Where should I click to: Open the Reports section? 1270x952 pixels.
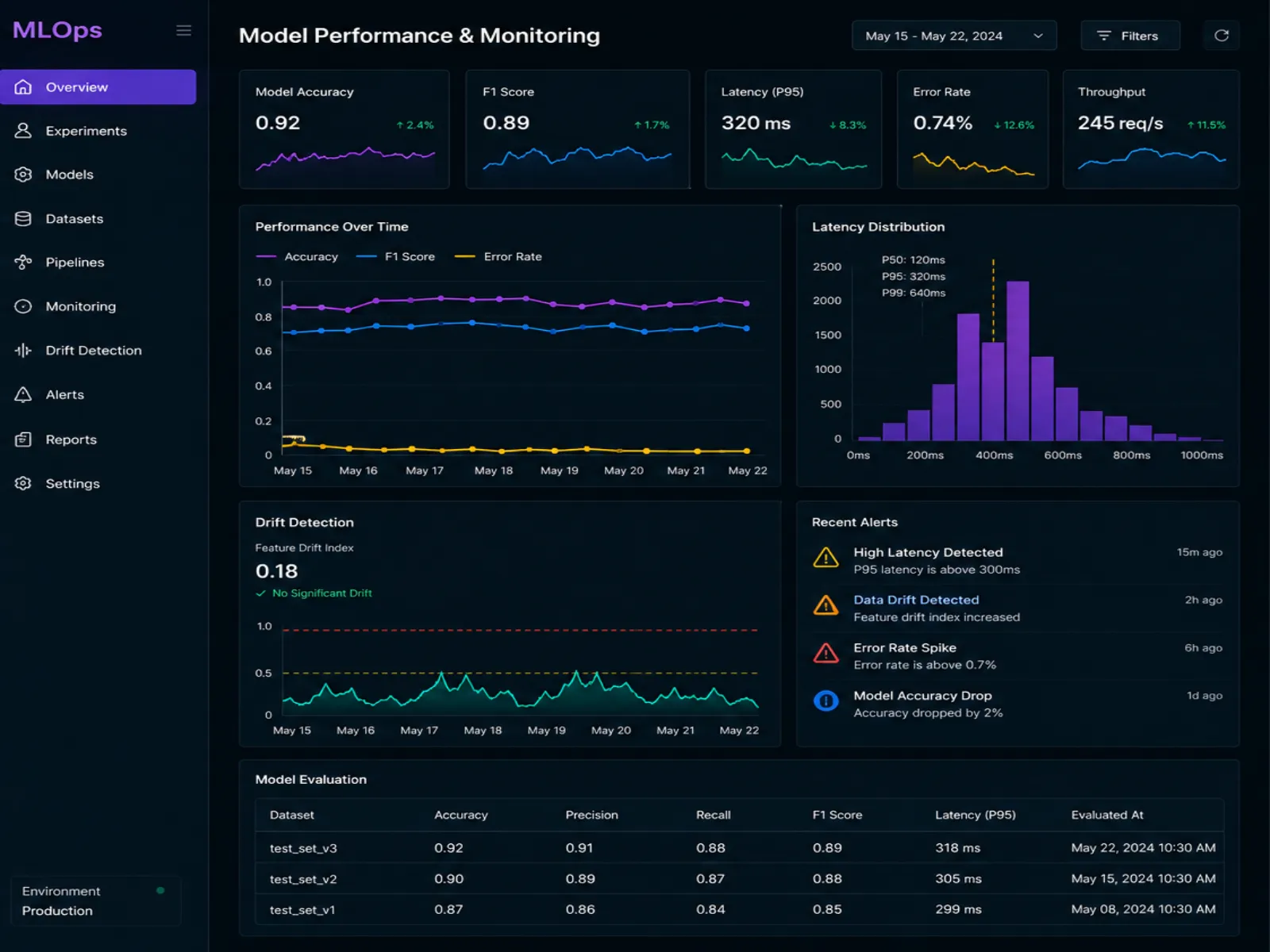click(x=98, y=440)
